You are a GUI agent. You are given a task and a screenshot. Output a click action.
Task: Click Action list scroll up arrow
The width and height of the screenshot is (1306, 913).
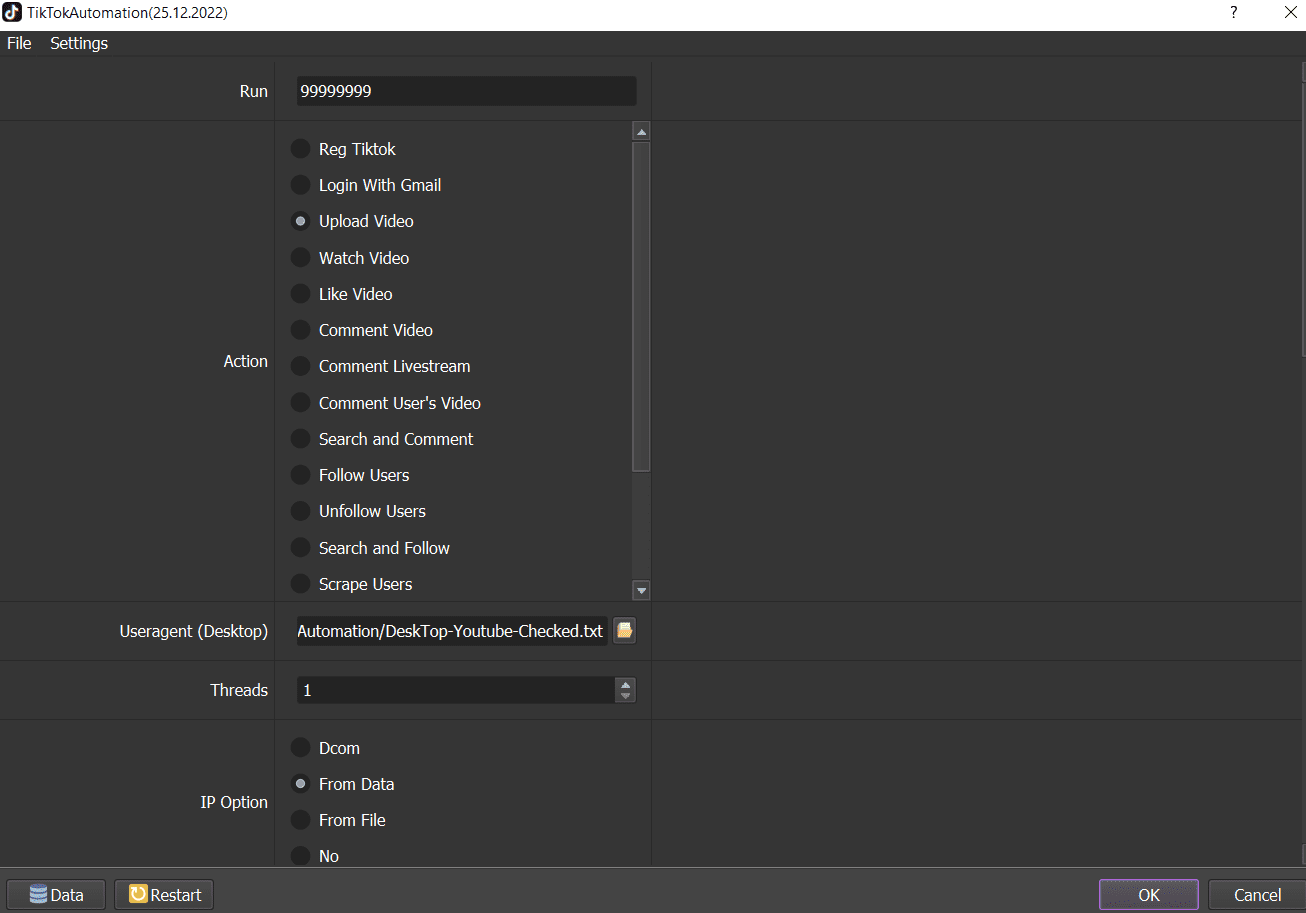642,132
